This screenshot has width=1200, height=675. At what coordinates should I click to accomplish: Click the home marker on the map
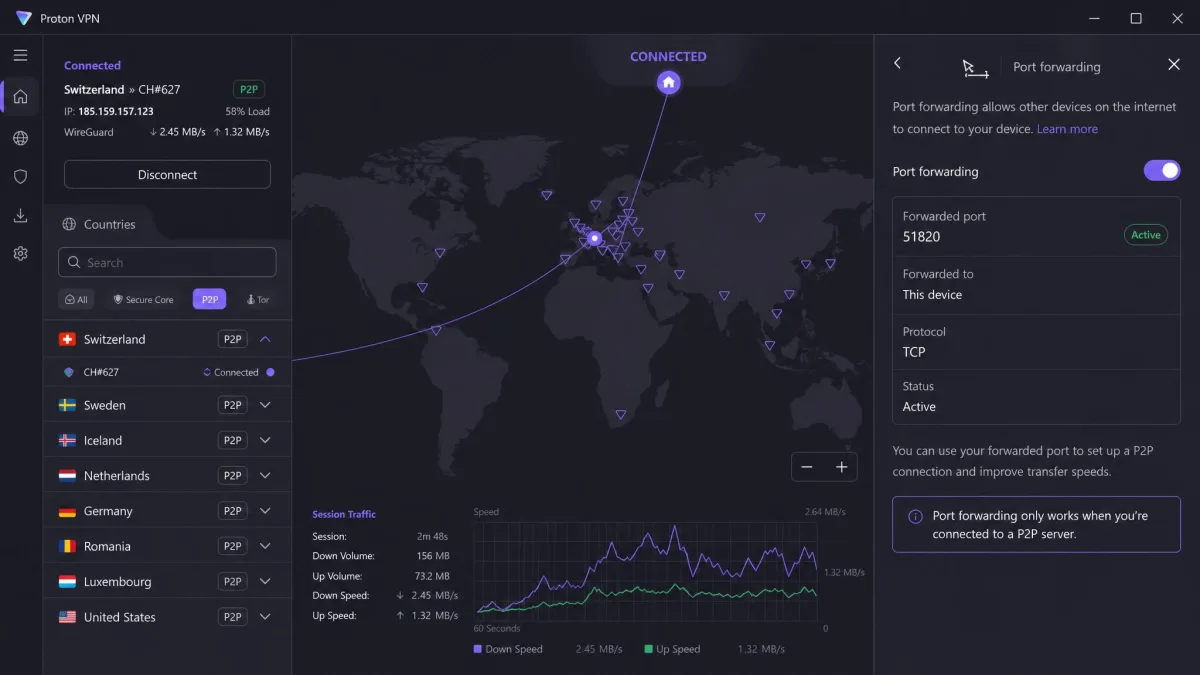(x=668, y=82)
